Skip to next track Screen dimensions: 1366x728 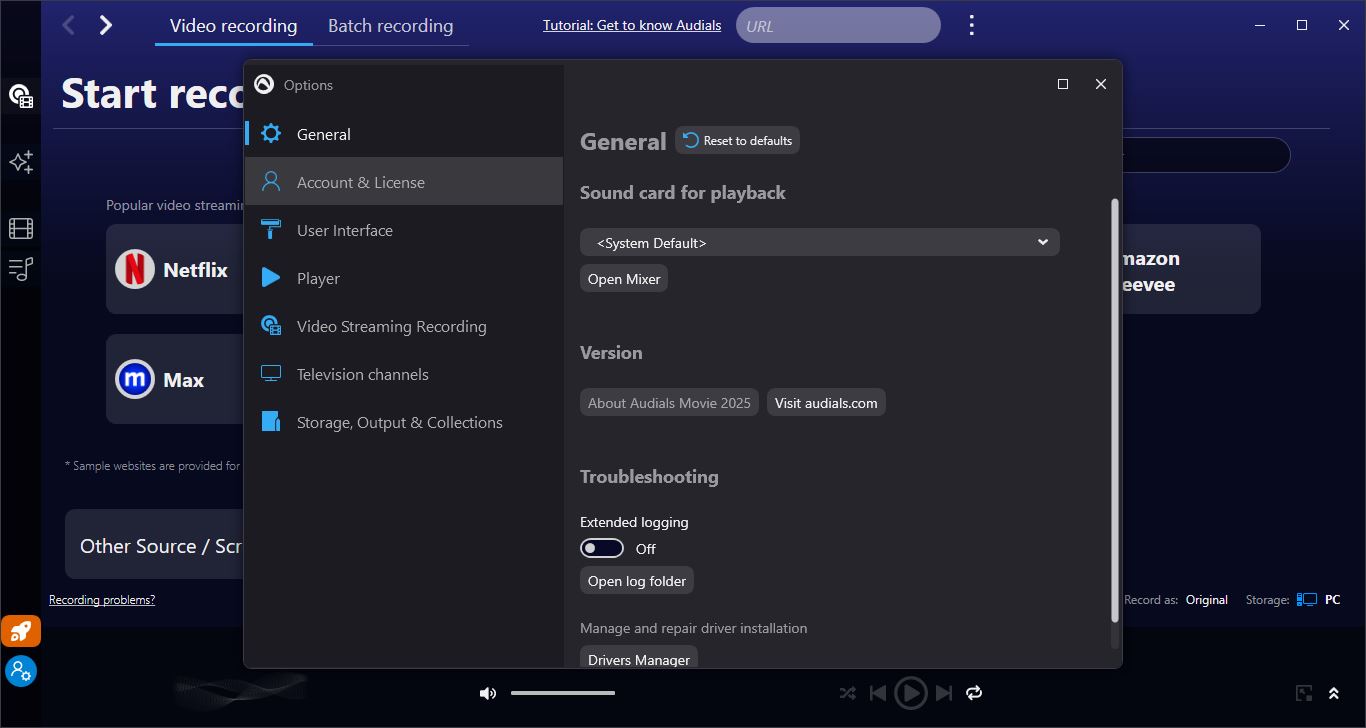[x=943, y=693]
